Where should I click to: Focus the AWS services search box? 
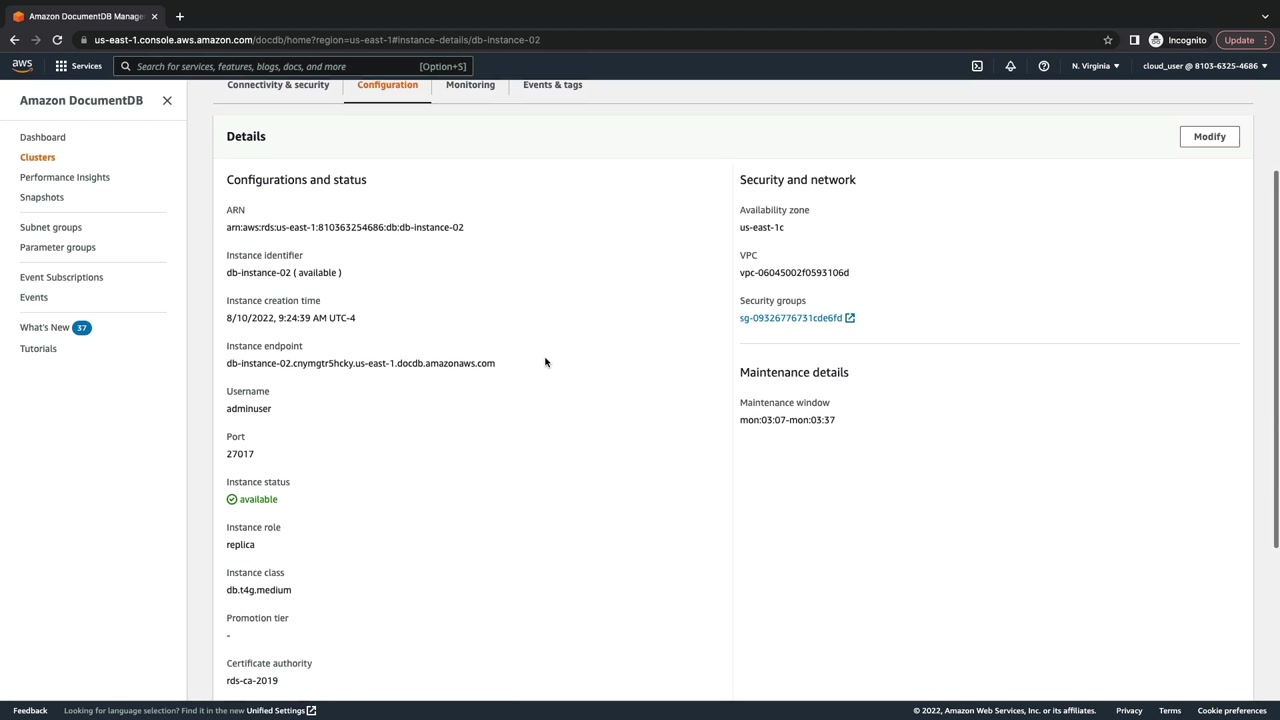coord(294,66)
